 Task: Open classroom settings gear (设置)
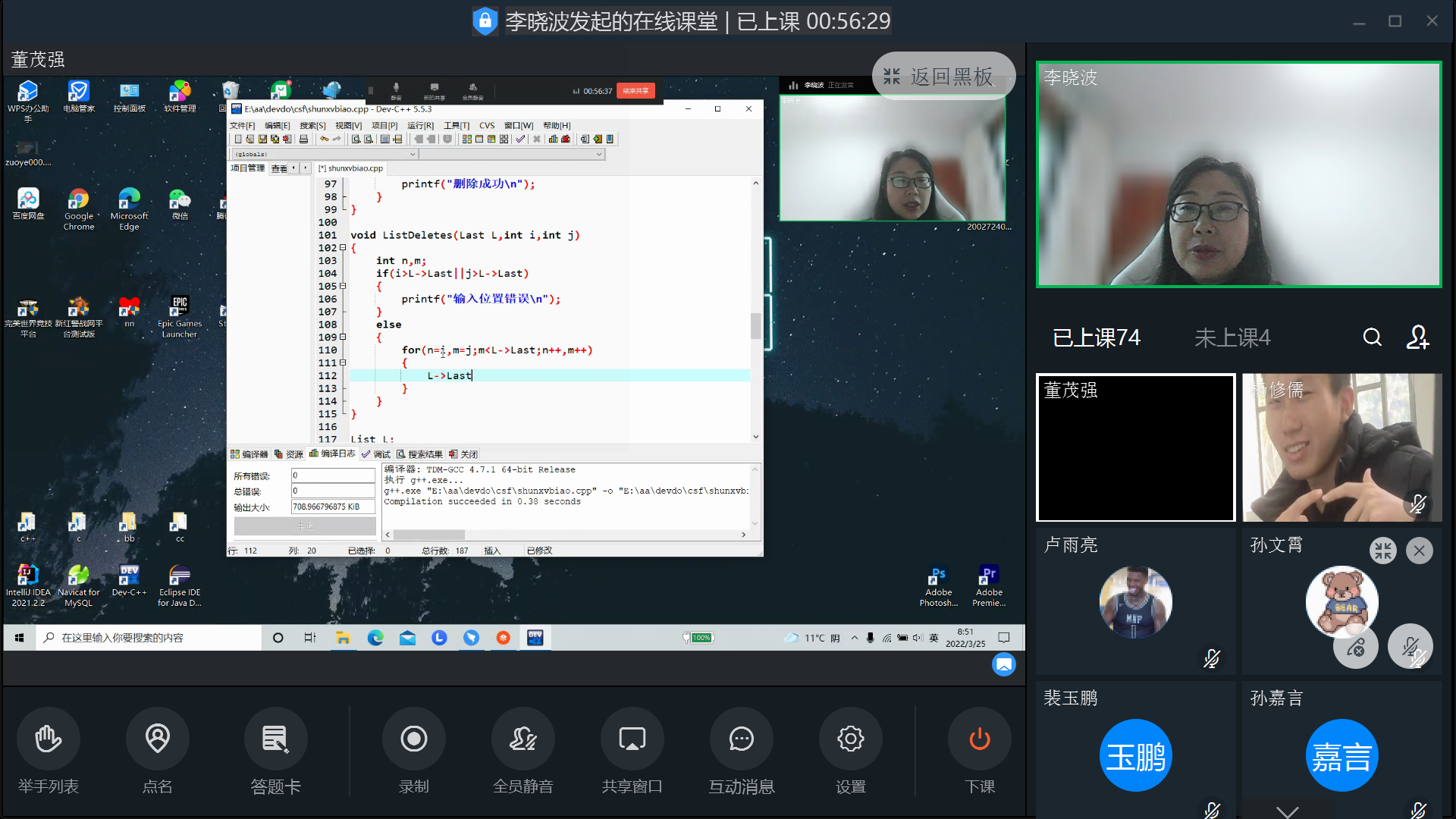pyautogui.click(x=850, y=739)
